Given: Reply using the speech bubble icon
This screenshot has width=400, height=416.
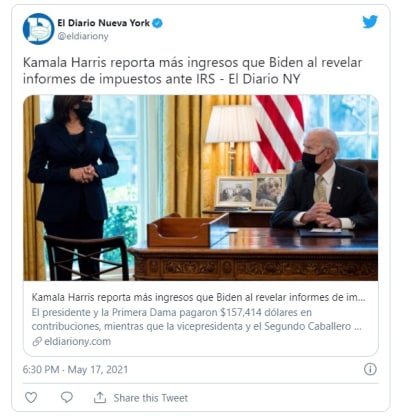Looking at the screenshot, I should tap(67, 397).
